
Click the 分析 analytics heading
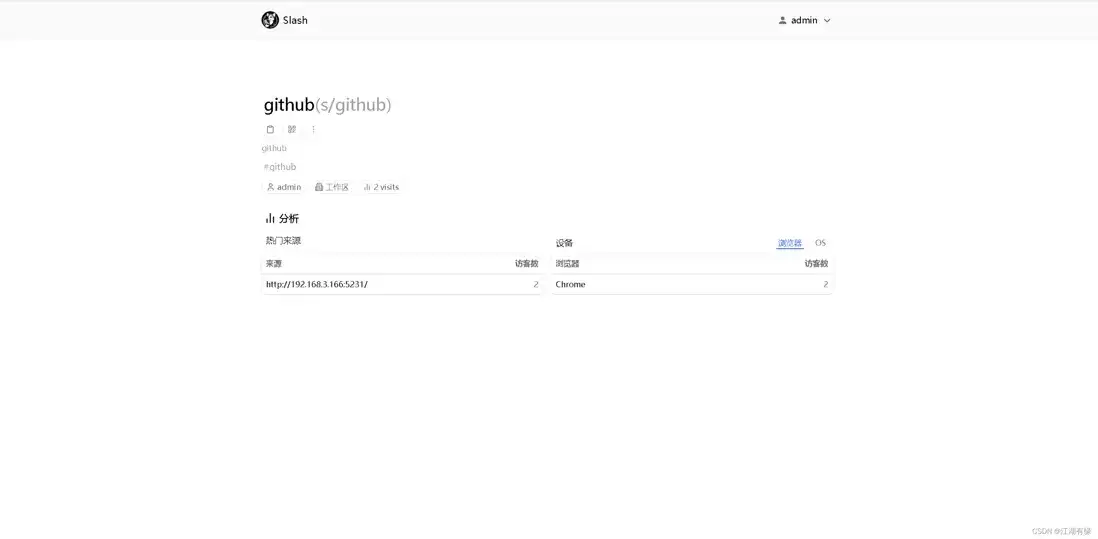click(x=289, y=218)
